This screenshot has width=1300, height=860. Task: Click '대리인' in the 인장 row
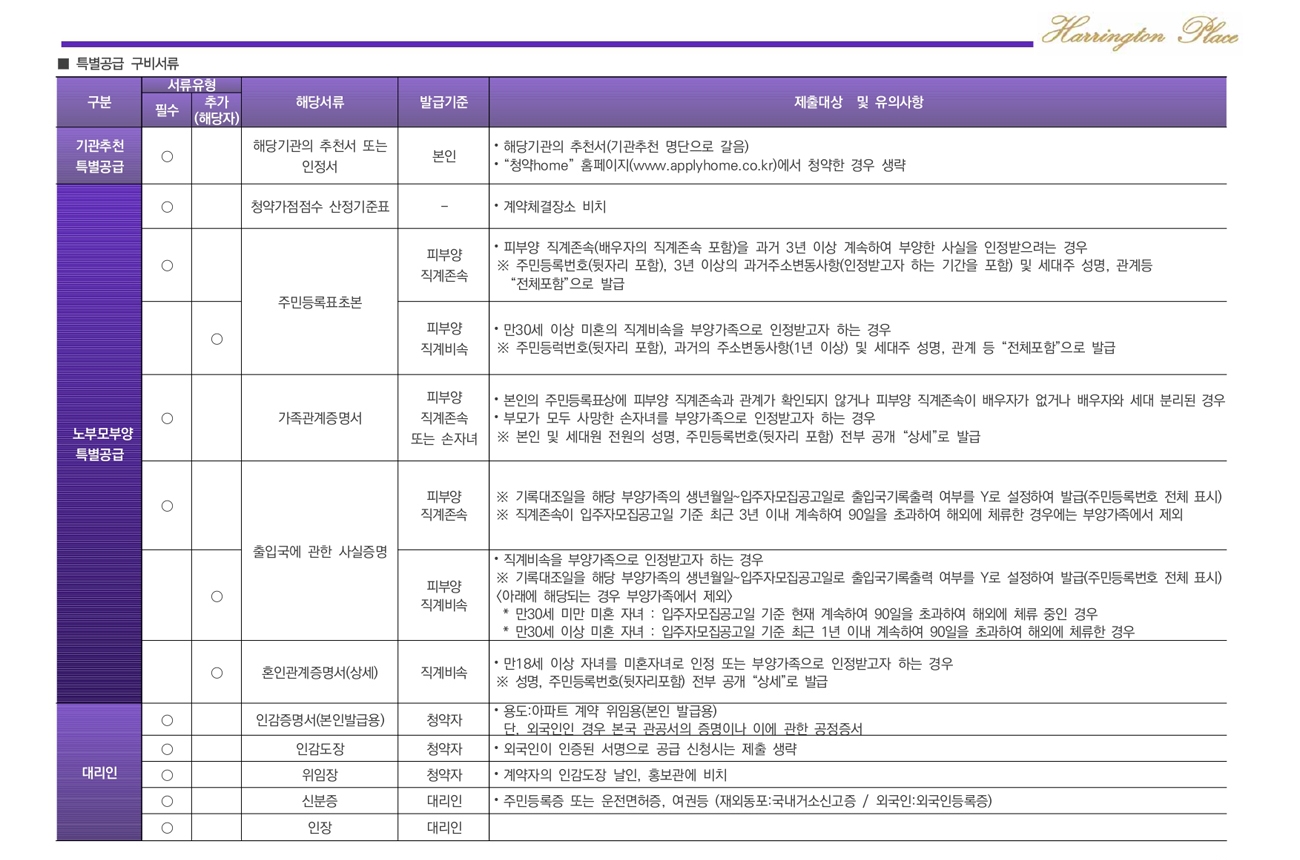coord(444,828)
